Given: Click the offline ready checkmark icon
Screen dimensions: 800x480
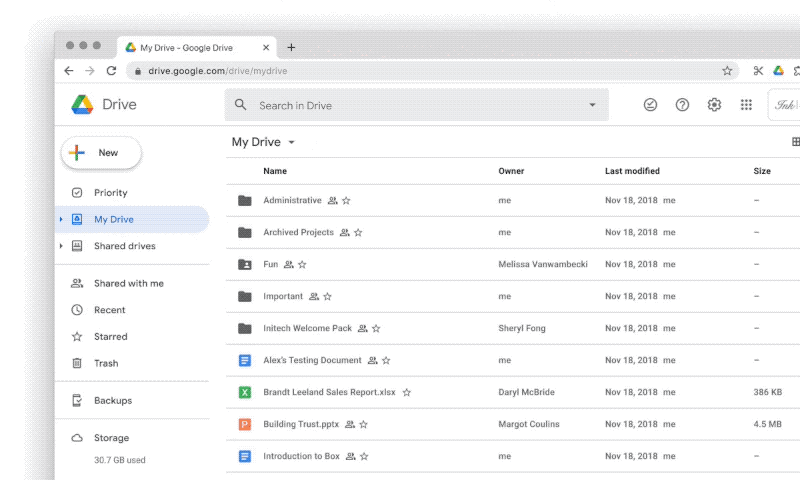Looking at the screenshot, I should (650, 105).
